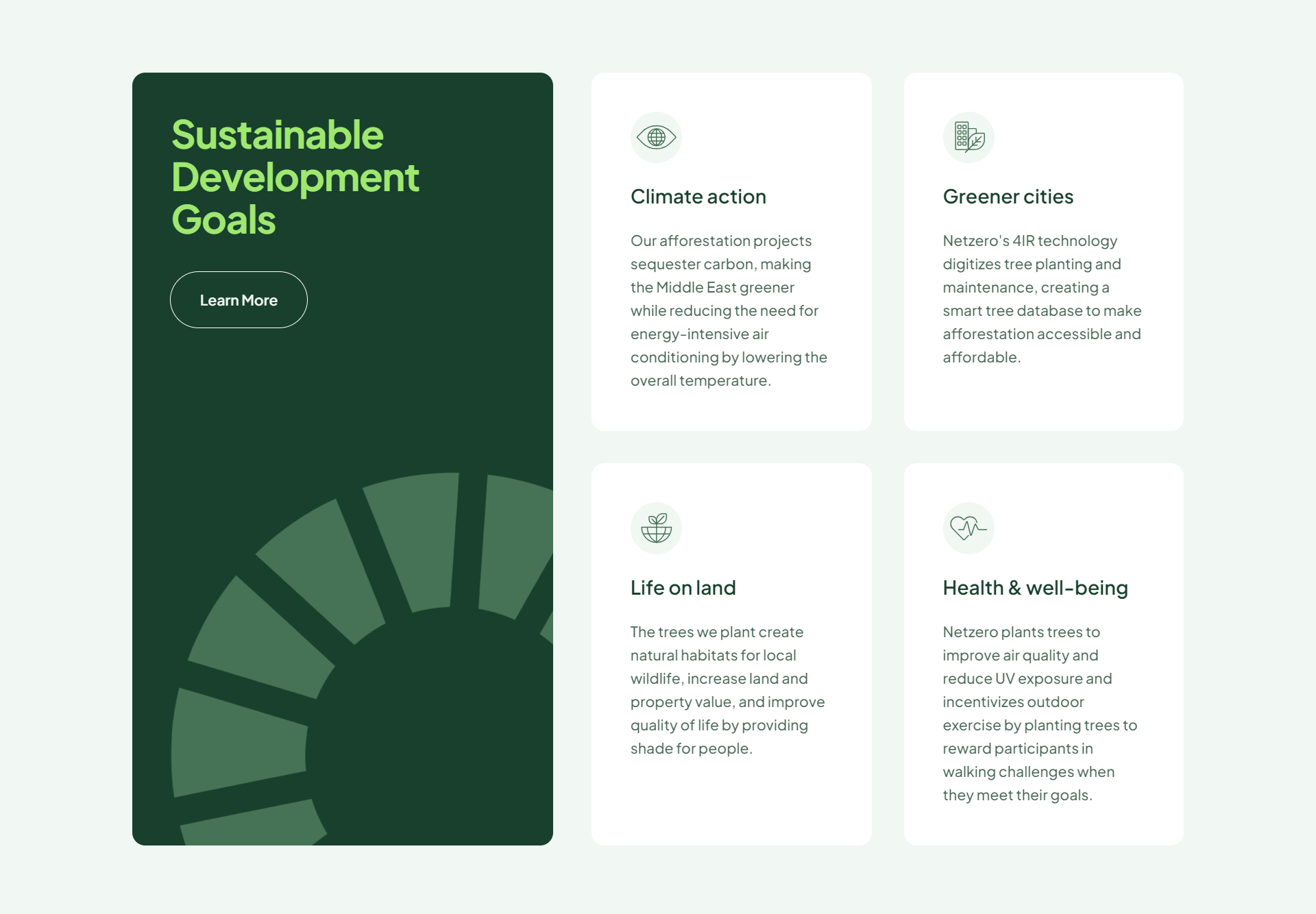Viewport: 1316px width, 914px height.
Task: Select the Climate action heading
Action: (x=698, y=197)
